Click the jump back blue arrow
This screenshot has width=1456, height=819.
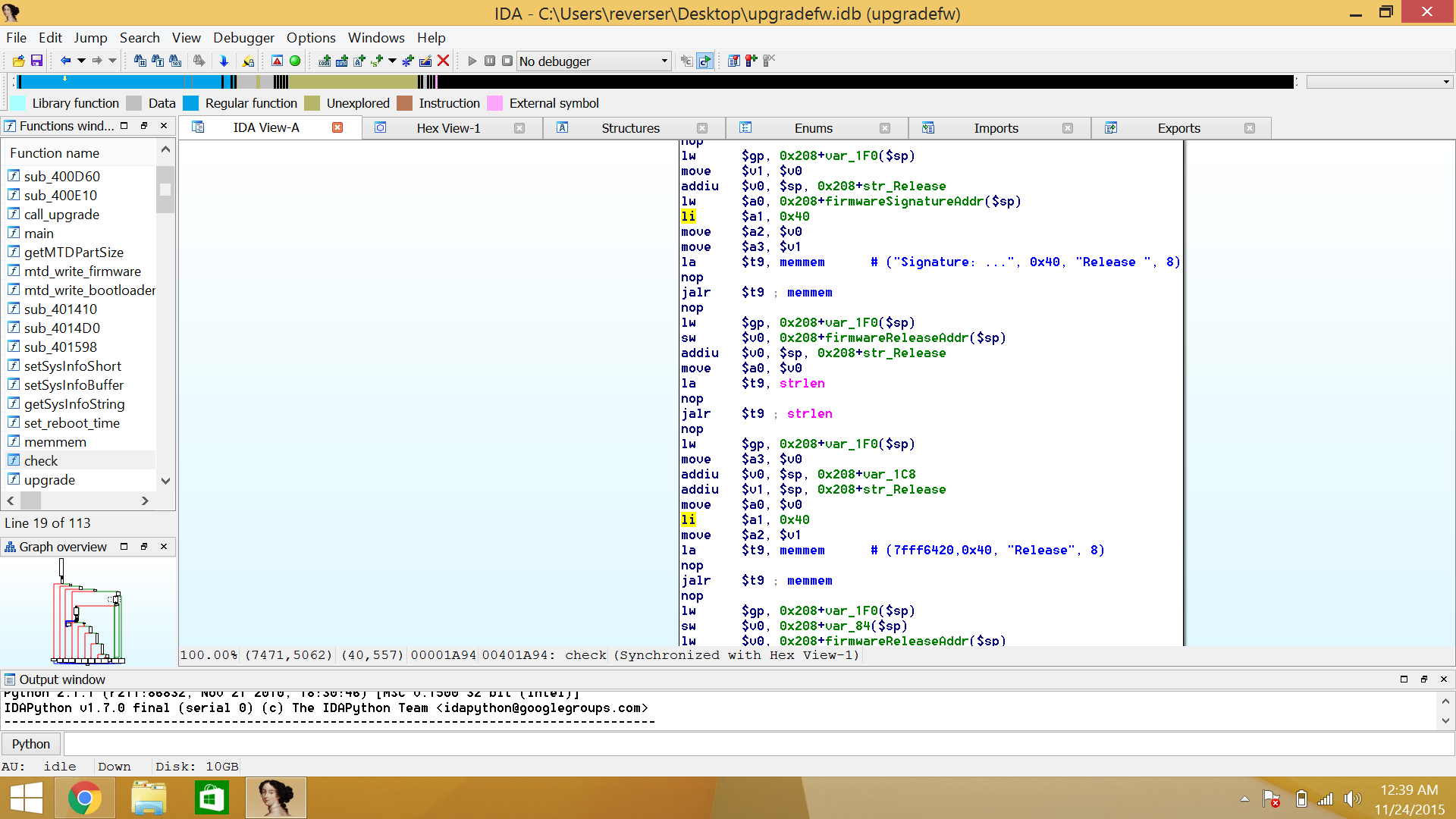pos(65,61)
